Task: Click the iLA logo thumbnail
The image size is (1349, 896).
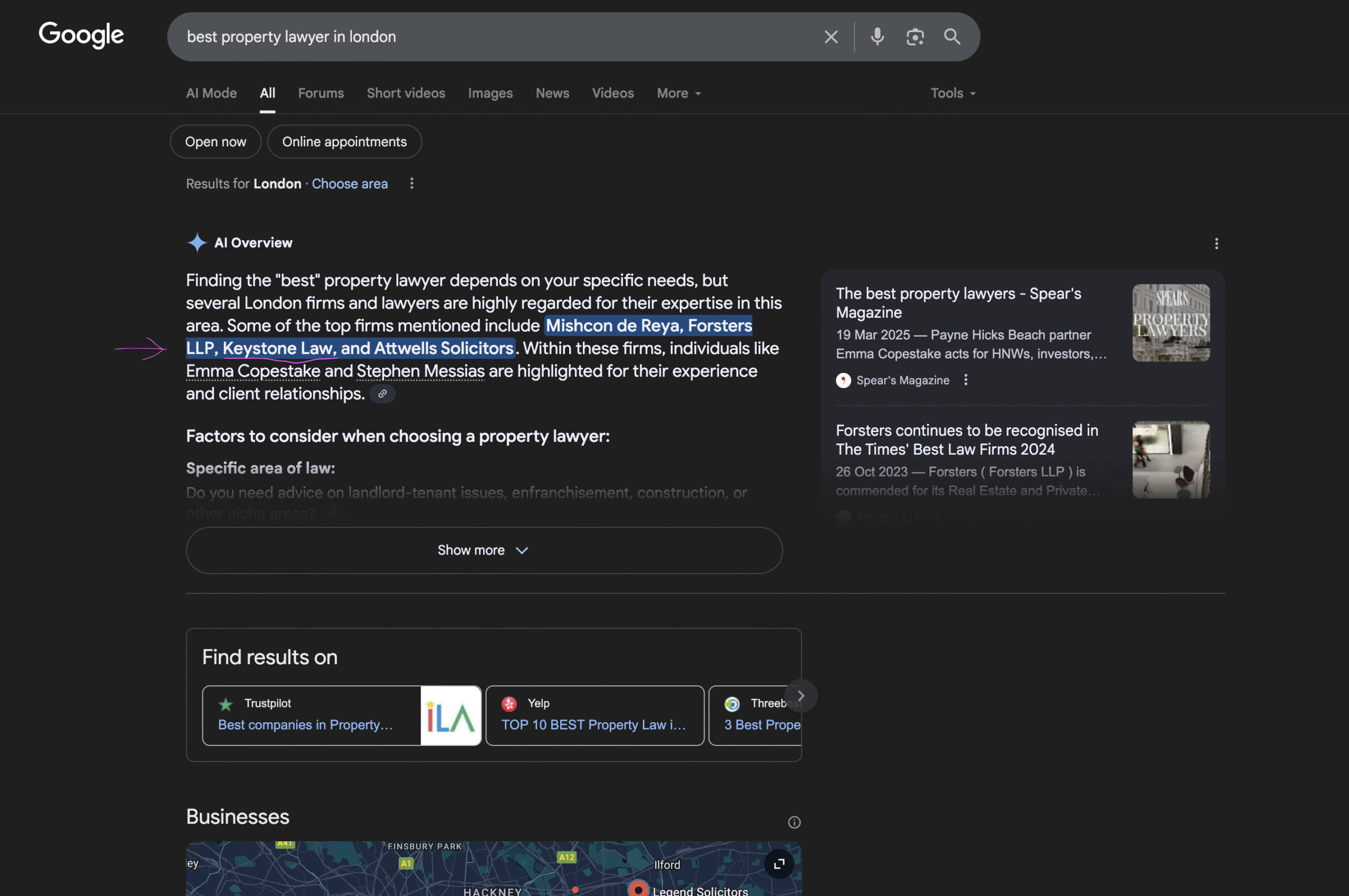Action: point(451,715)
